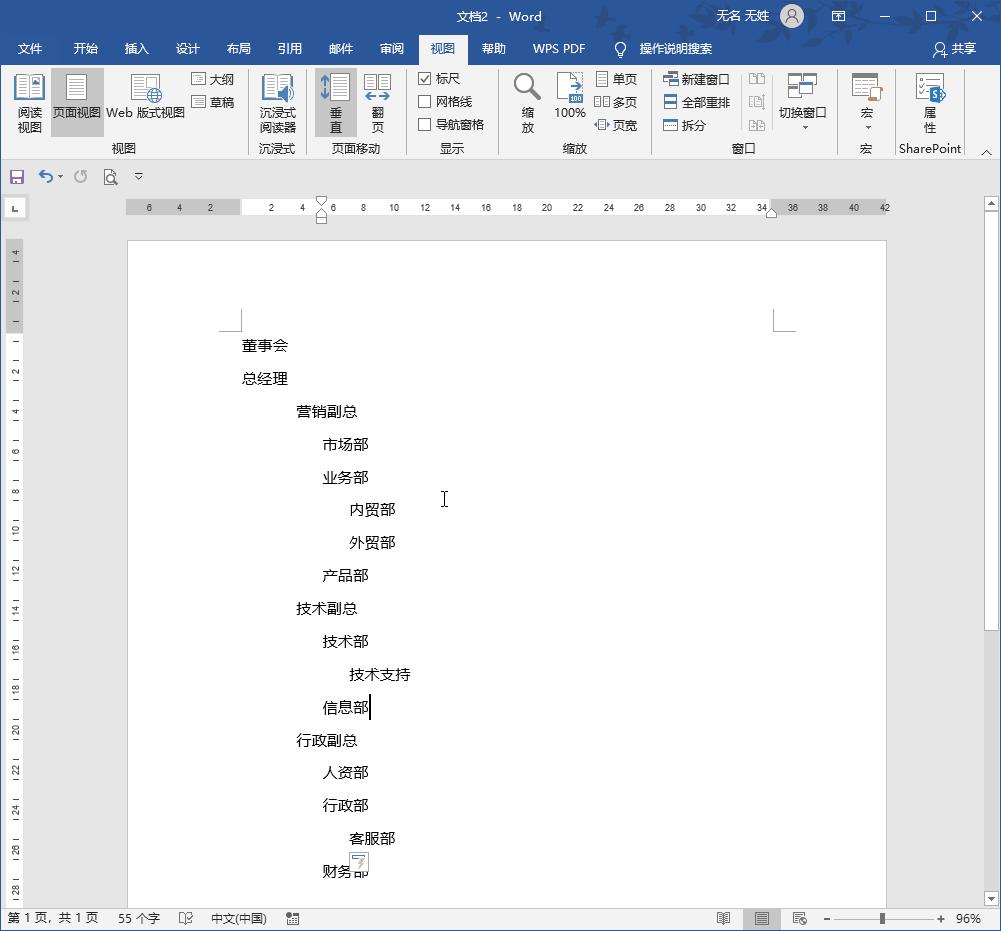Toggle the 网格线 gridlines checkbox
The height and width of the screenshot is (931, 1001).
pos(425,100)
